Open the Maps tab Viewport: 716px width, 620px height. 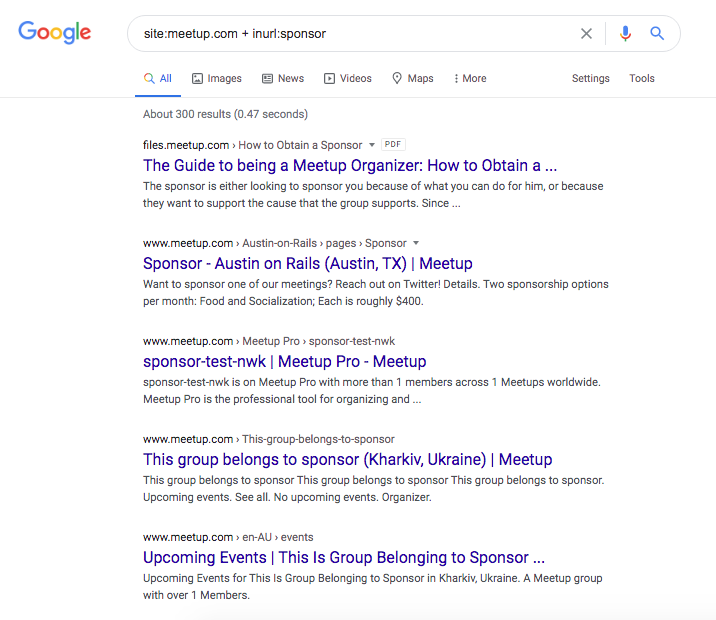[413, 79]
